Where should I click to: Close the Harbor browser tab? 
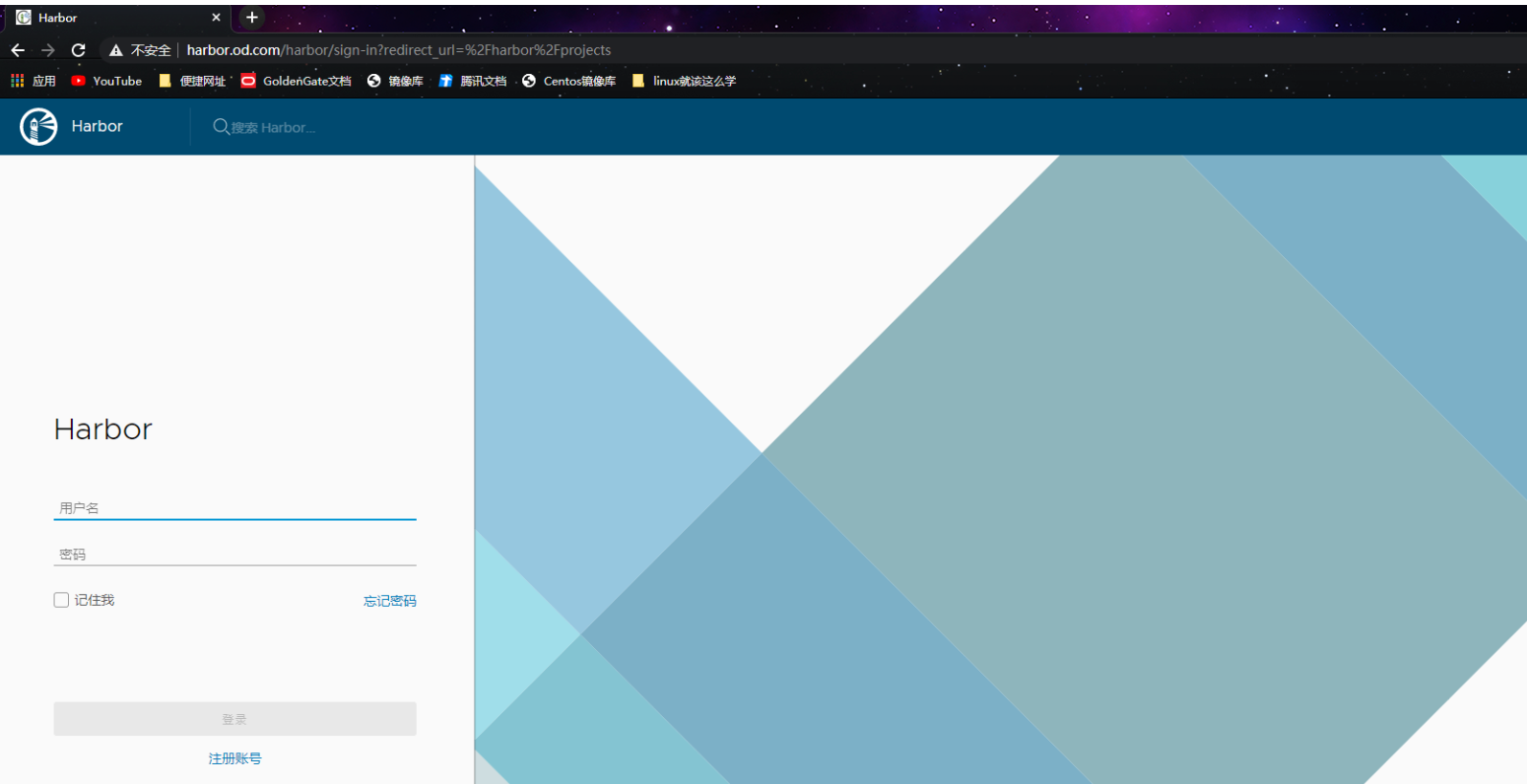tap(216, 18)
